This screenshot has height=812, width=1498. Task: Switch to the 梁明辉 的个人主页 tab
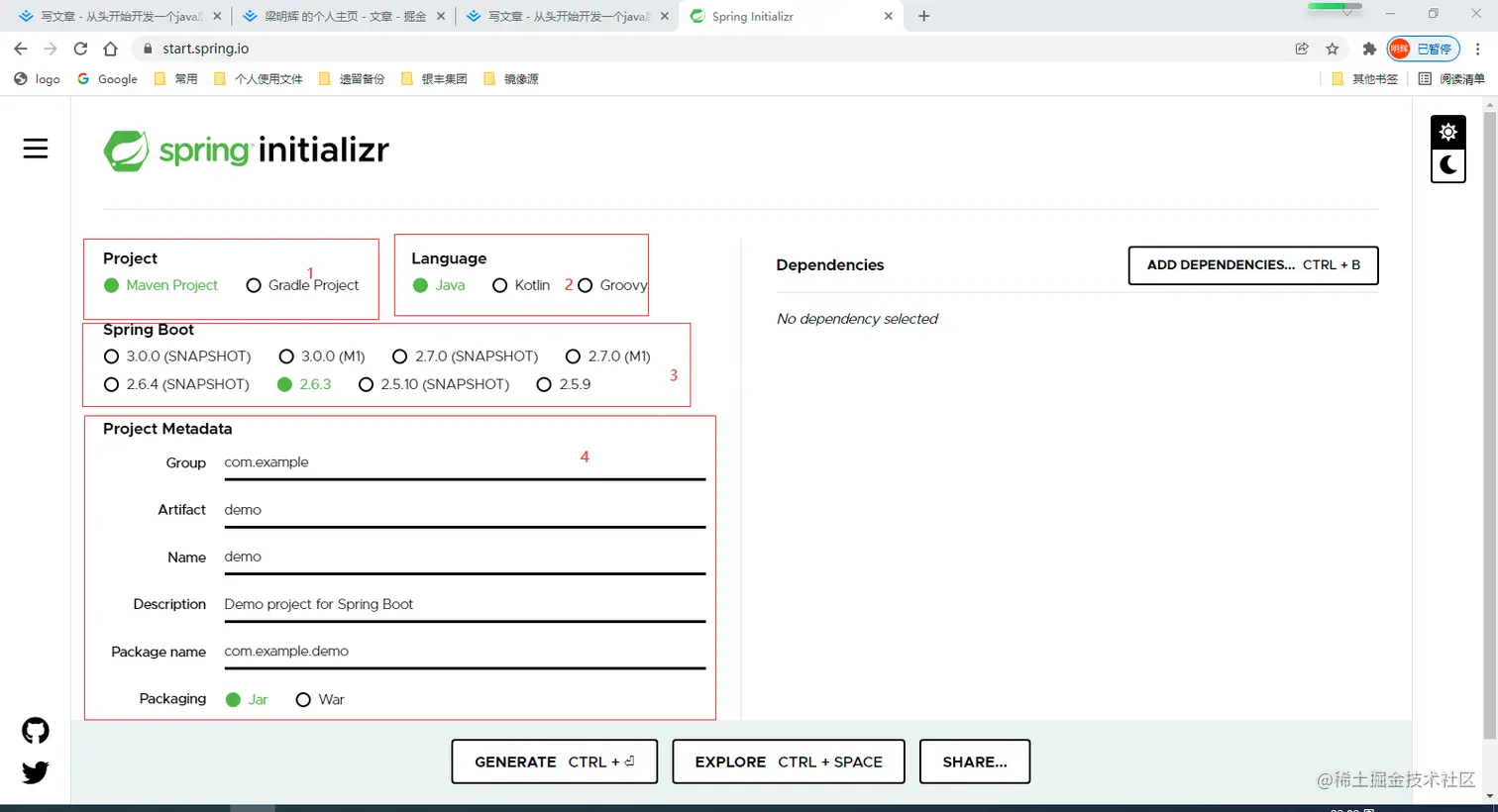343,17
